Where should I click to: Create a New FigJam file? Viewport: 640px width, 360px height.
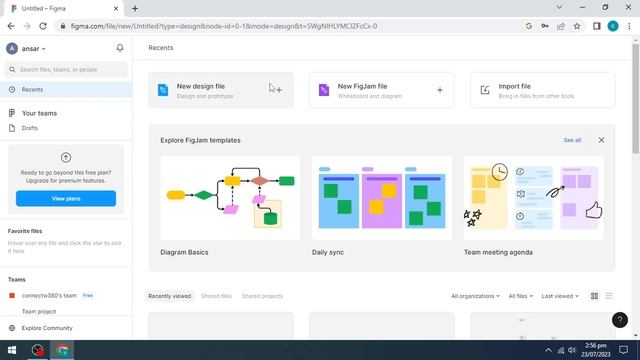click(382, 90)
